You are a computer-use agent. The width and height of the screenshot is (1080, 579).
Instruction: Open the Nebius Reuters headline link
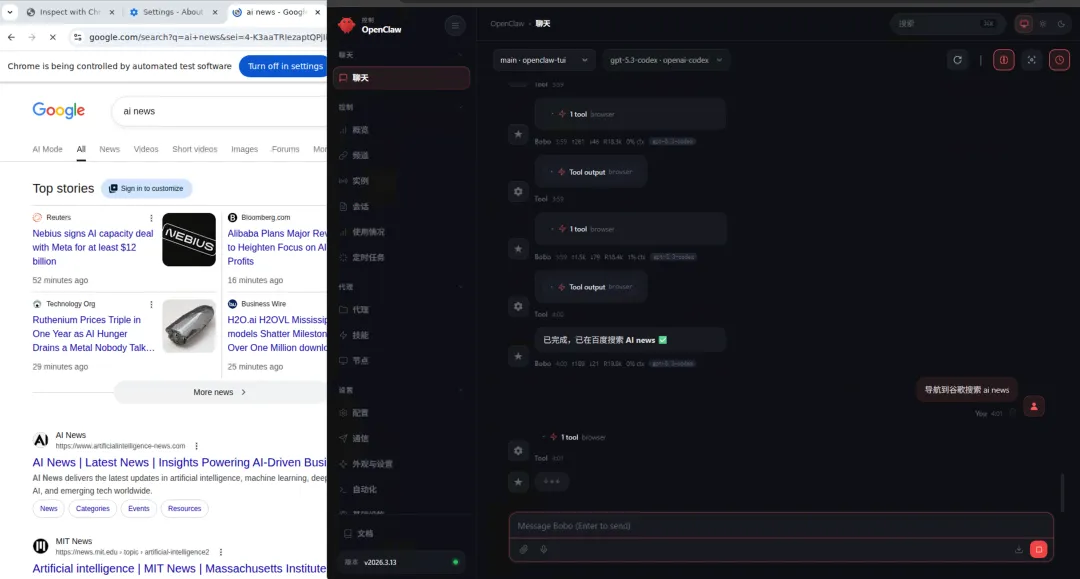(93, 247)
